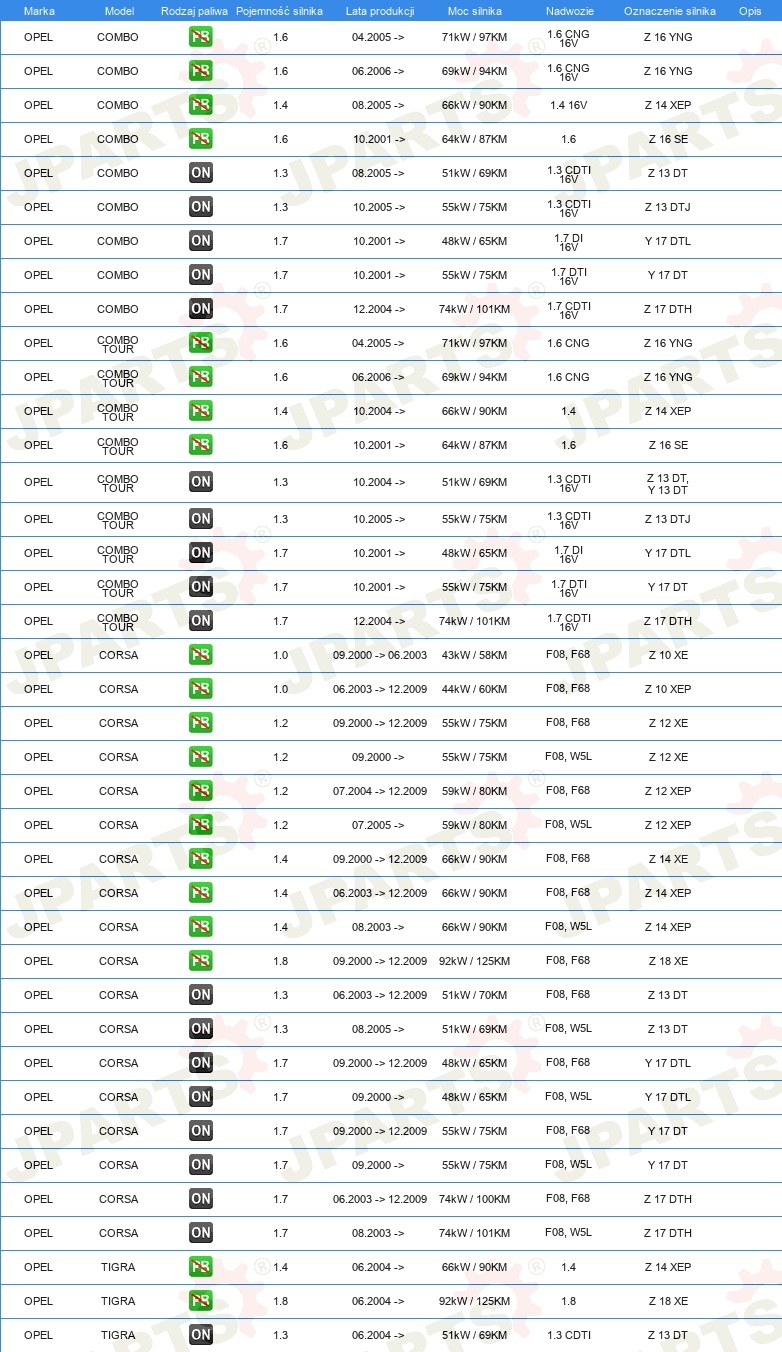This screenshot has width=782, height=1352.
Task: Select ON diesel icon in COMBO 08.2005 Z 13 DT row
Action: click(200, 173)
